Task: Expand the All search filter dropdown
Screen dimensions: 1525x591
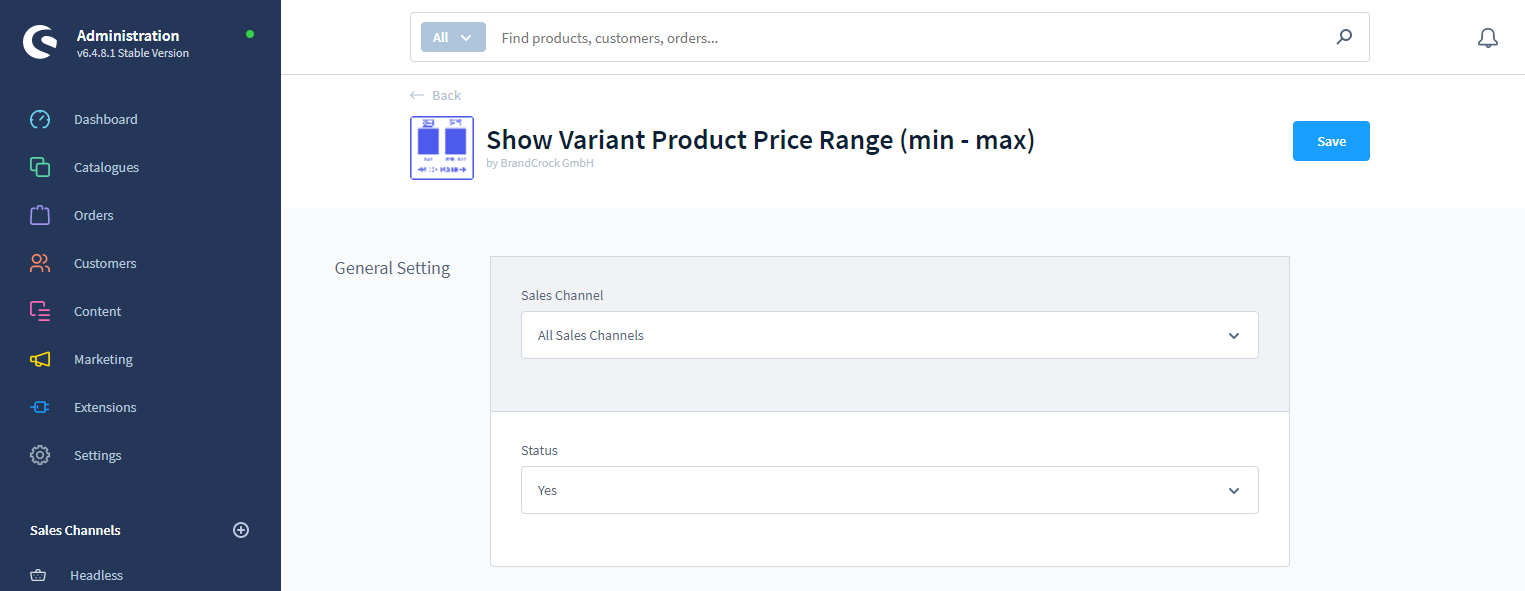Action: click(x=453, y=37)
